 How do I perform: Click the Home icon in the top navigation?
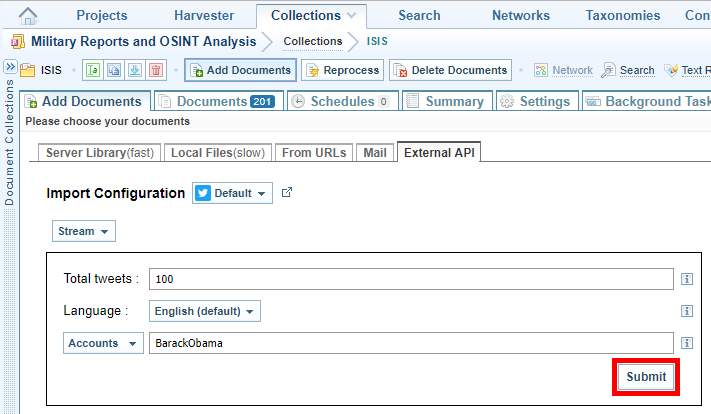tap(29, 16)
